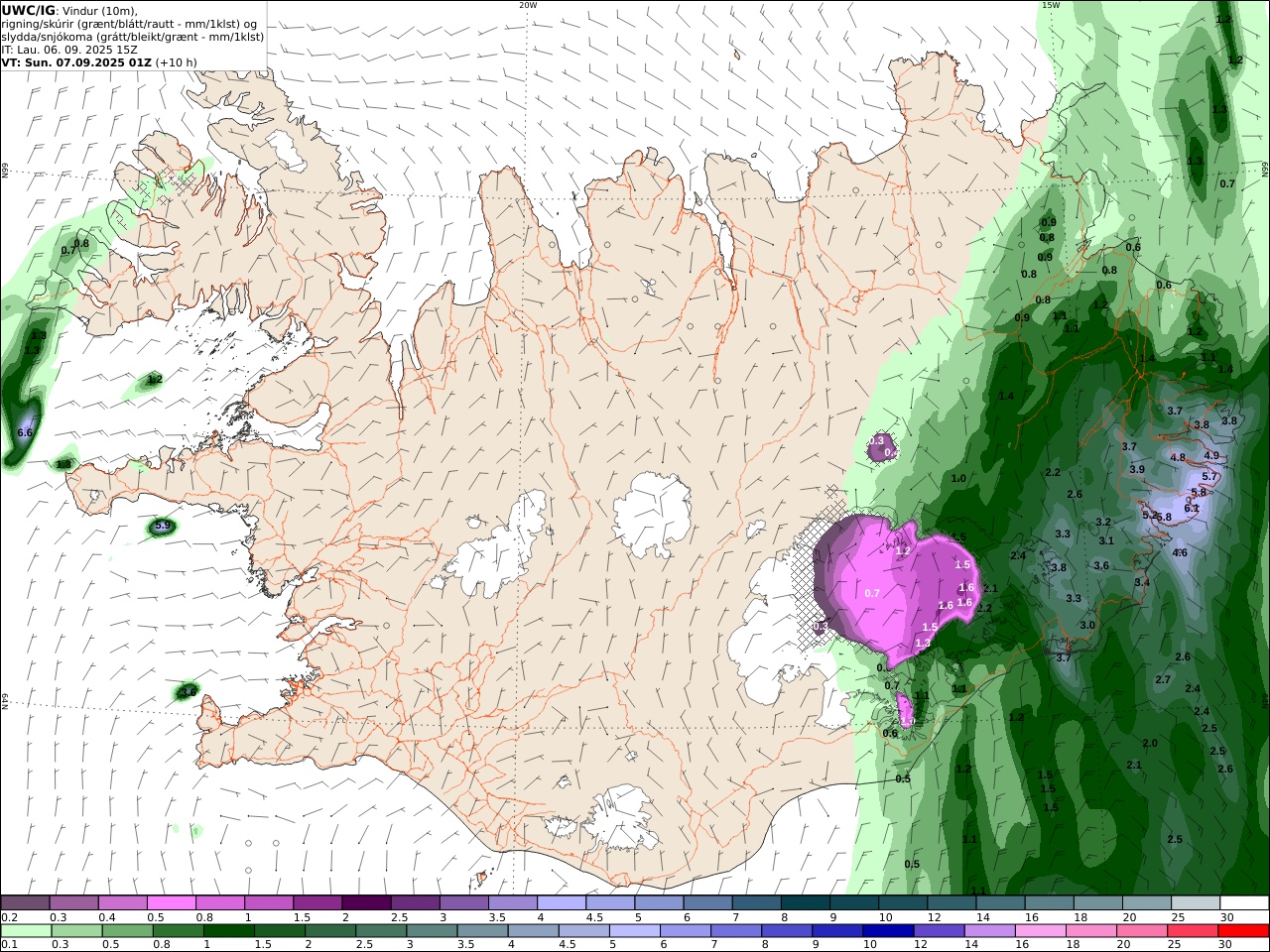Click the 'IT: Lau. 06. 09. 2025 15Z' line
1270x952 pixels.
point(69,50)
